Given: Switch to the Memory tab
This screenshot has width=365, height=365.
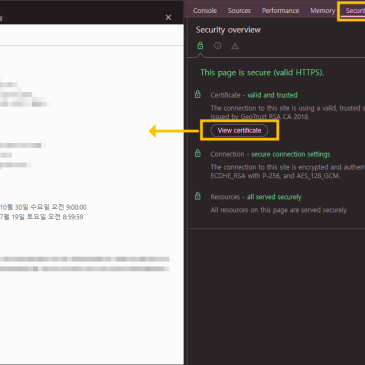Looking at the screenshot, I should [x=322, y=11].
